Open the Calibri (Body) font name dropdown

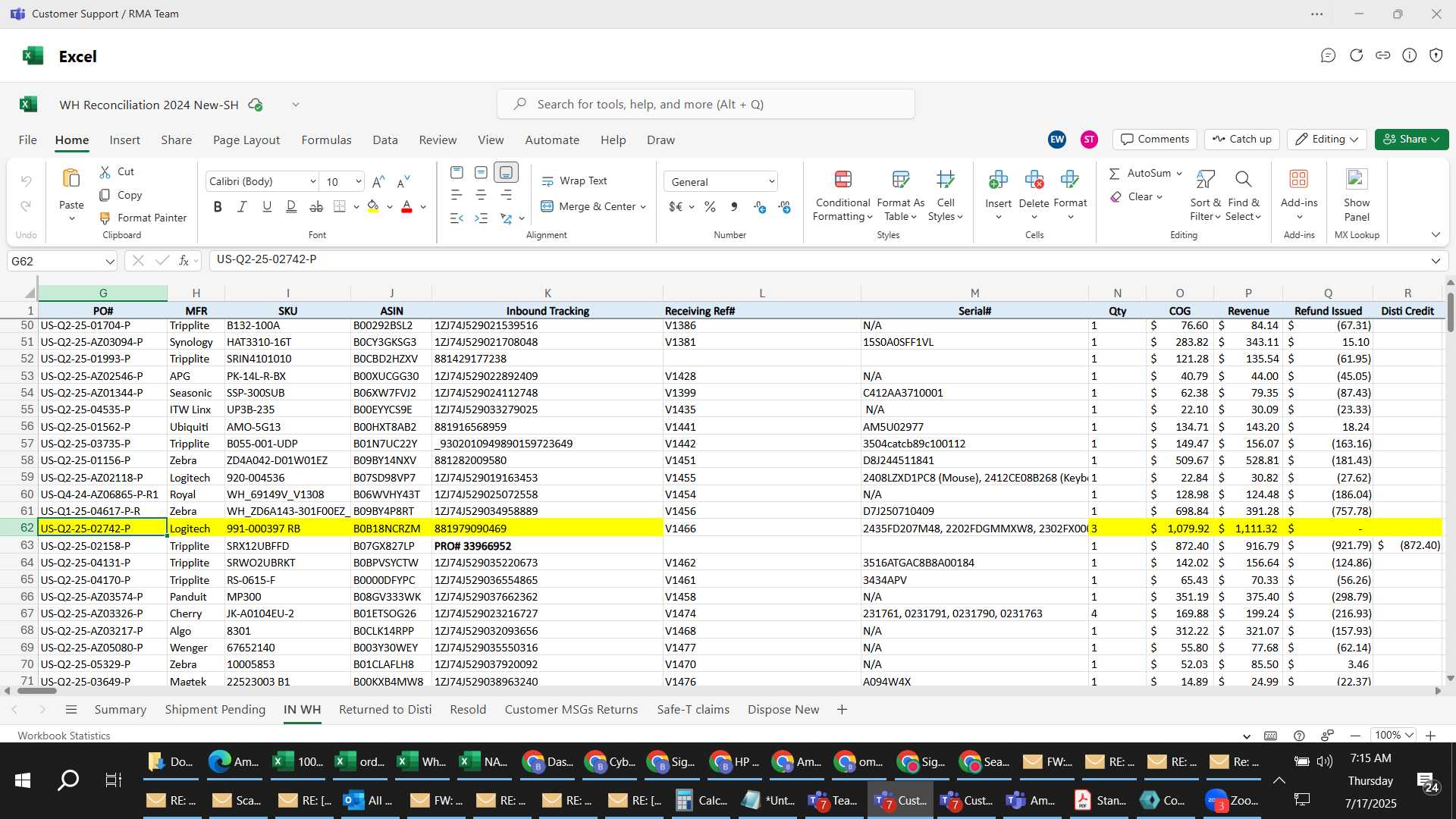click(x=312, y=182)
